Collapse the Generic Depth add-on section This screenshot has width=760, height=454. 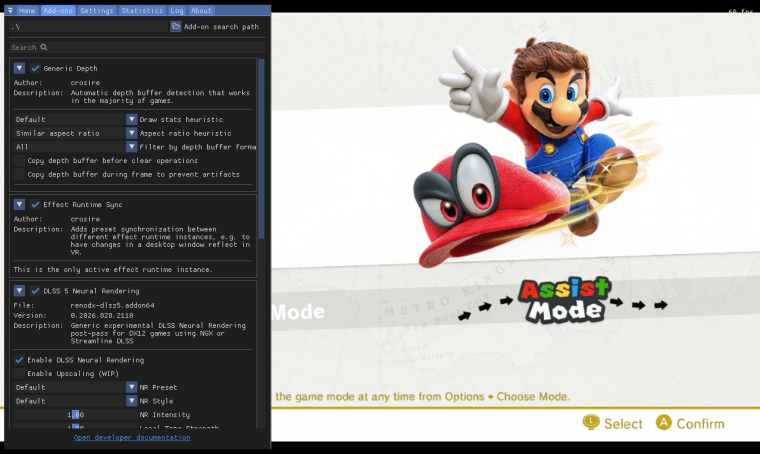pos(19,68)
